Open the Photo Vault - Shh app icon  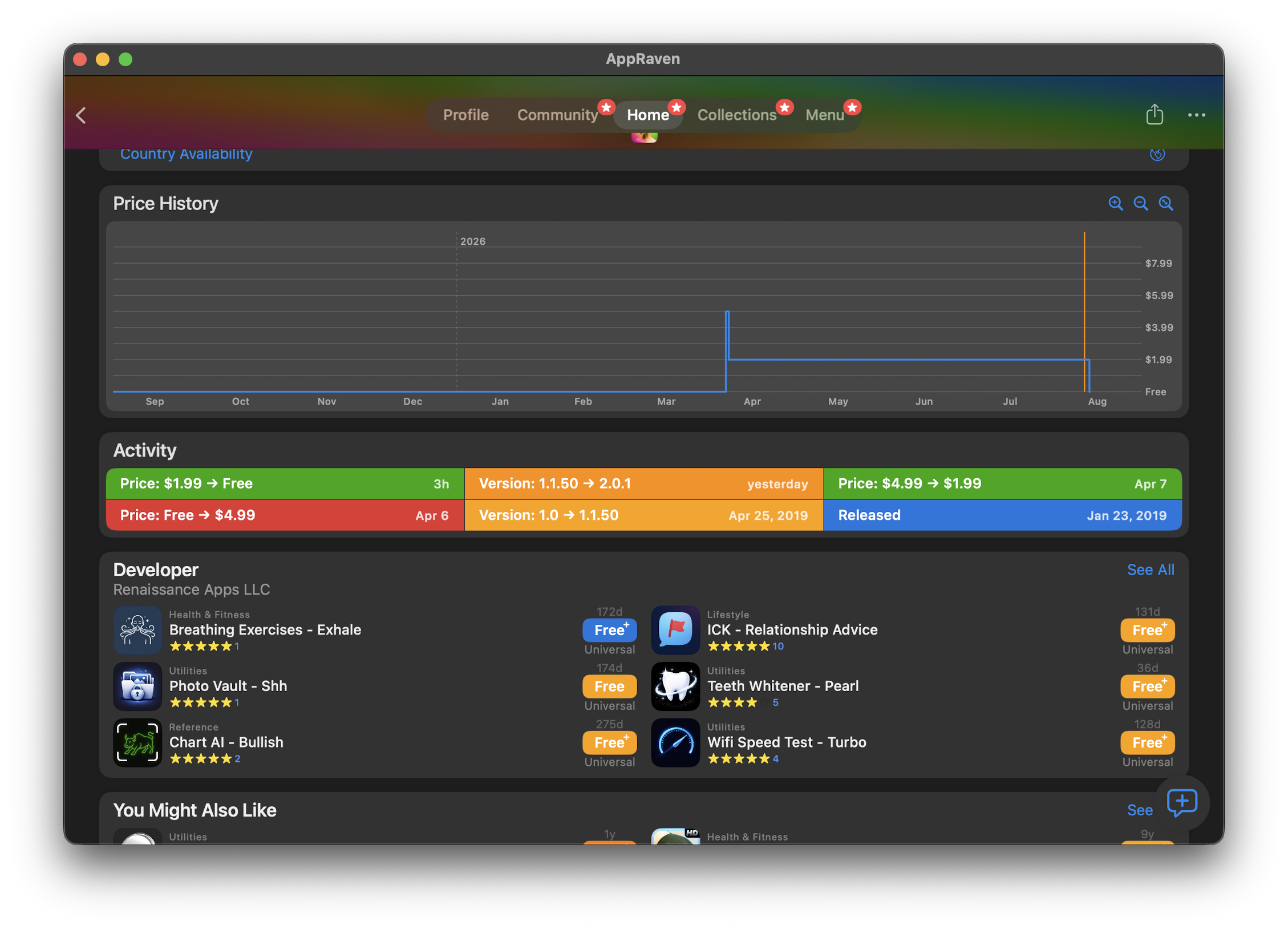coord(137,686)
